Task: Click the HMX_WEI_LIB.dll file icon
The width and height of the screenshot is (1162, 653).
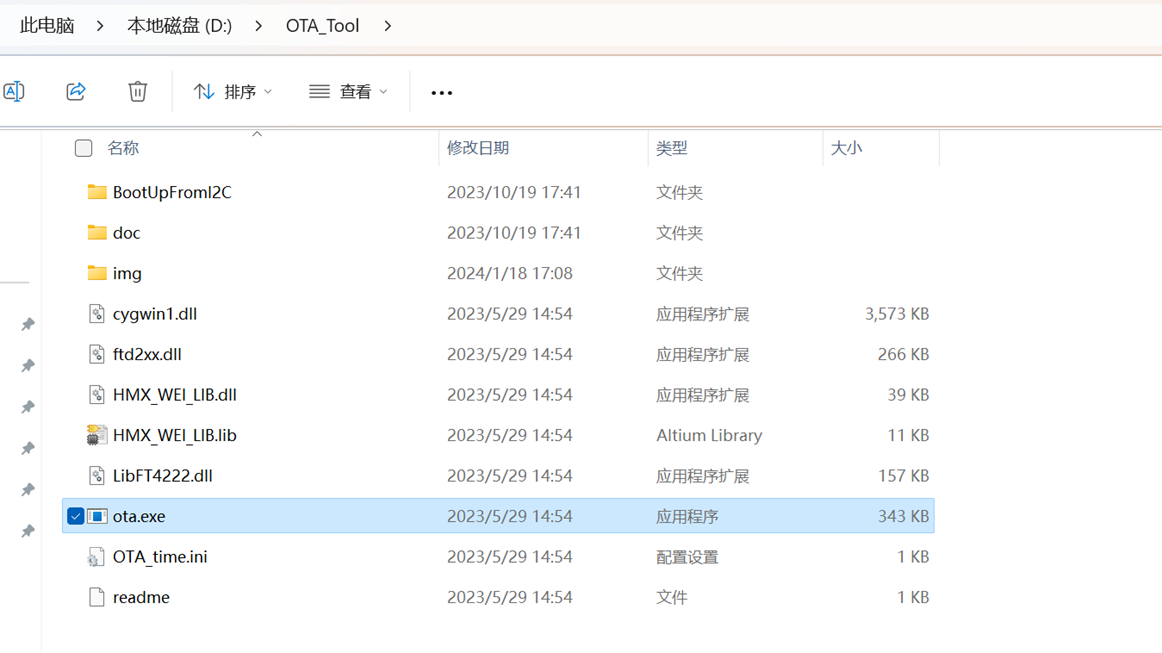Action: click(x=96, y=394)
